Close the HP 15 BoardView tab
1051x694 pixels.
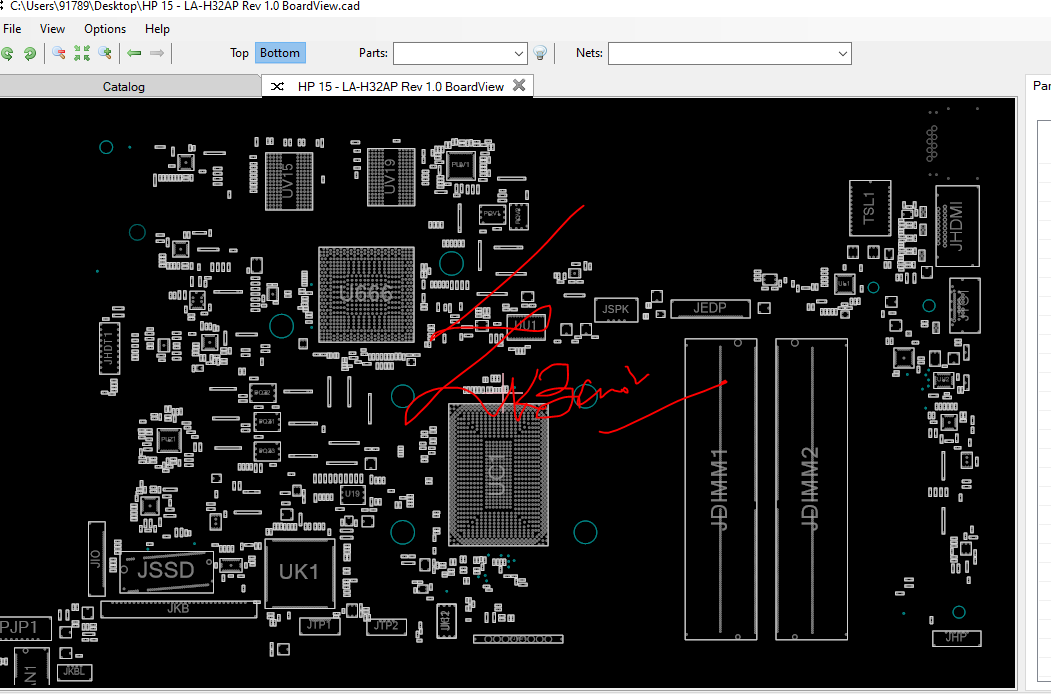[x=519, y=85]
